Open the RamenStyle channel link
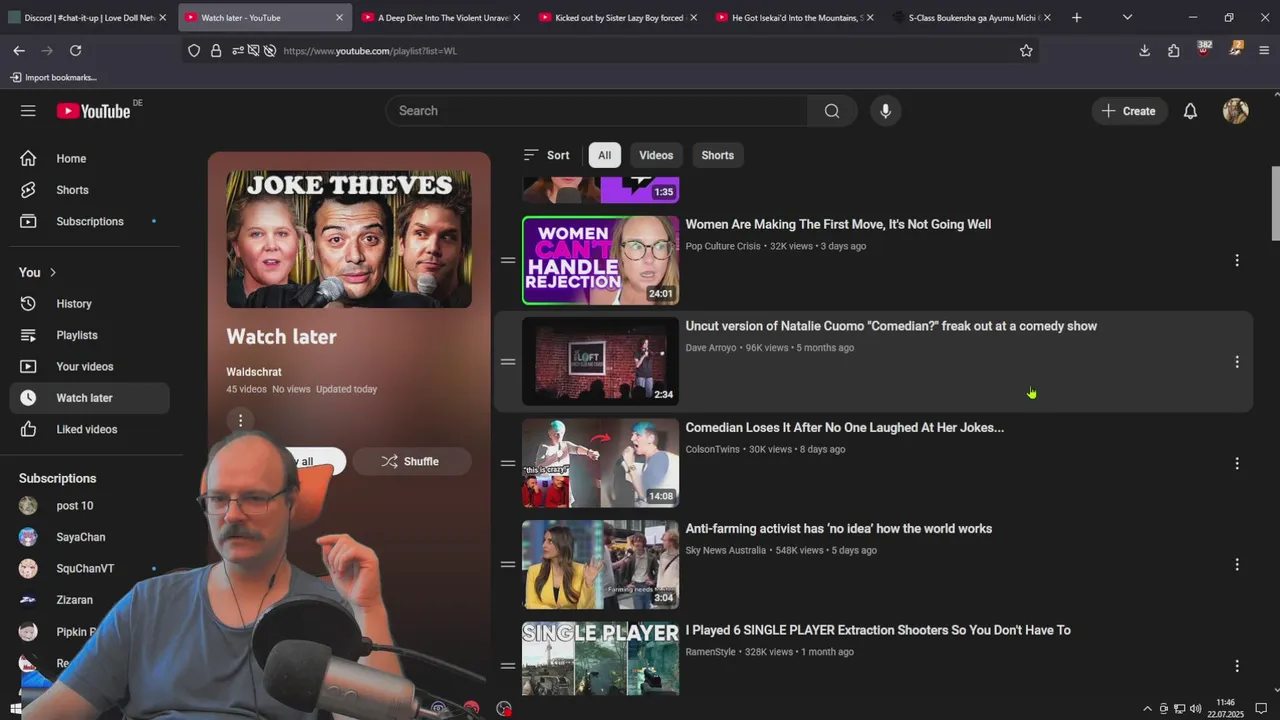 710,652
